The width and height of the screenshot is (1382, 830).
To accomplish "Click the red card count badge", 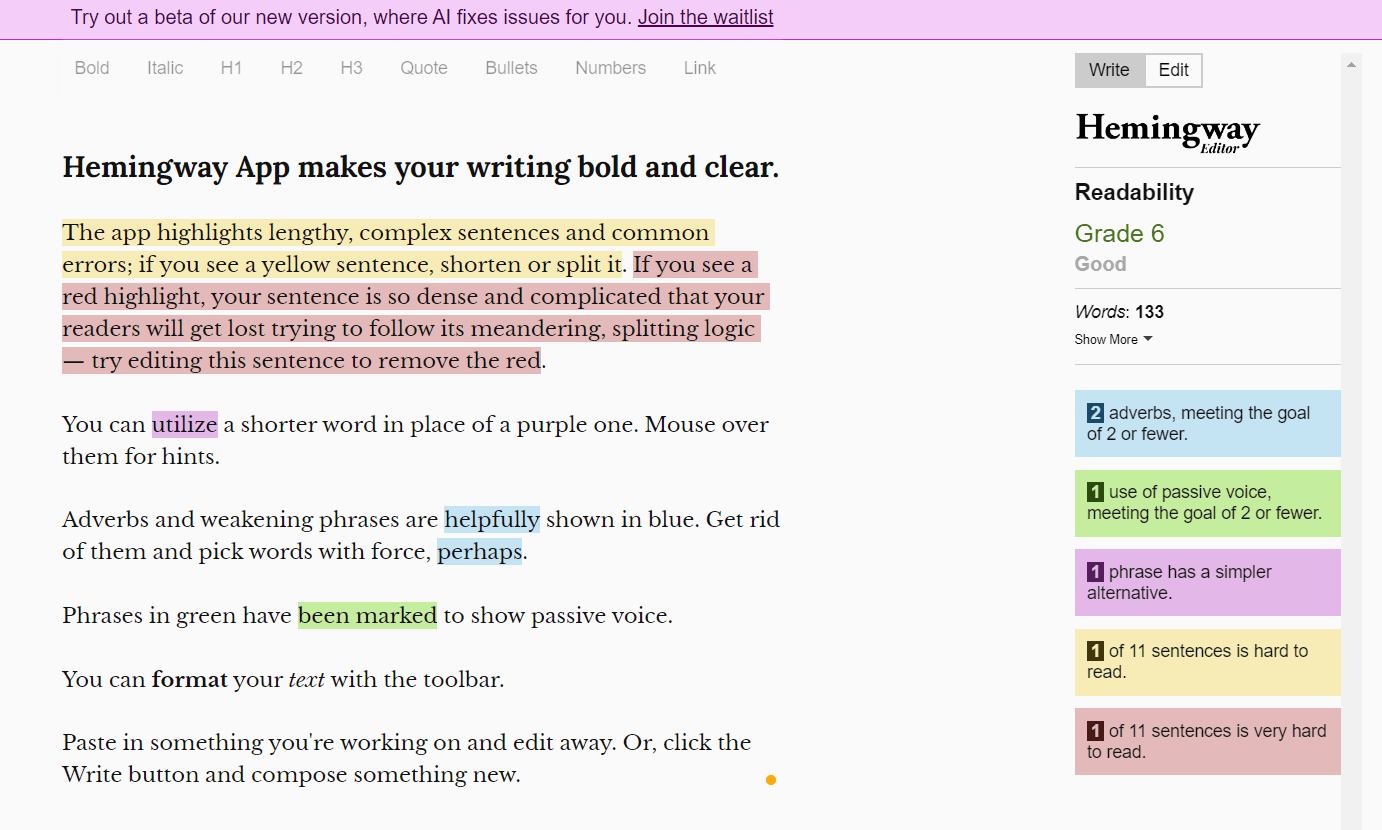I will point(1095,731).
